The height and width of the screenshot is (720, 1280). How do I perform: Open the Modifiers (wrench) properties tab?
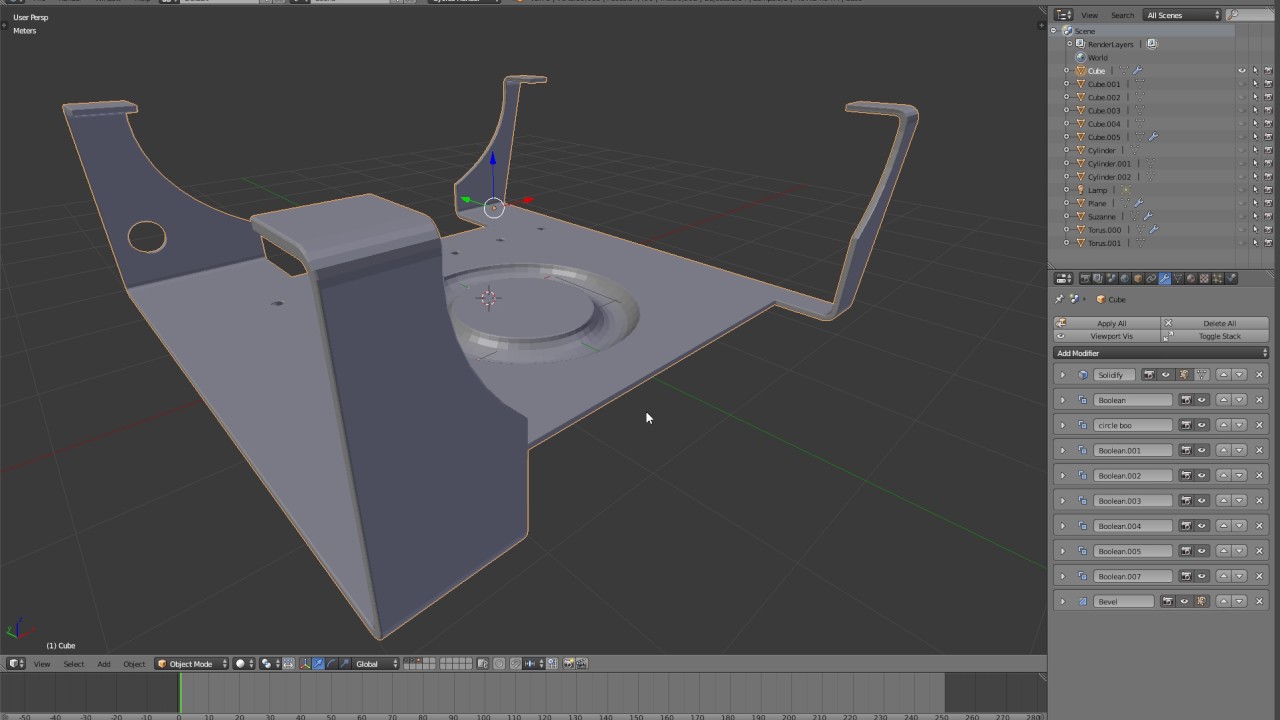tap(1164, 279)
